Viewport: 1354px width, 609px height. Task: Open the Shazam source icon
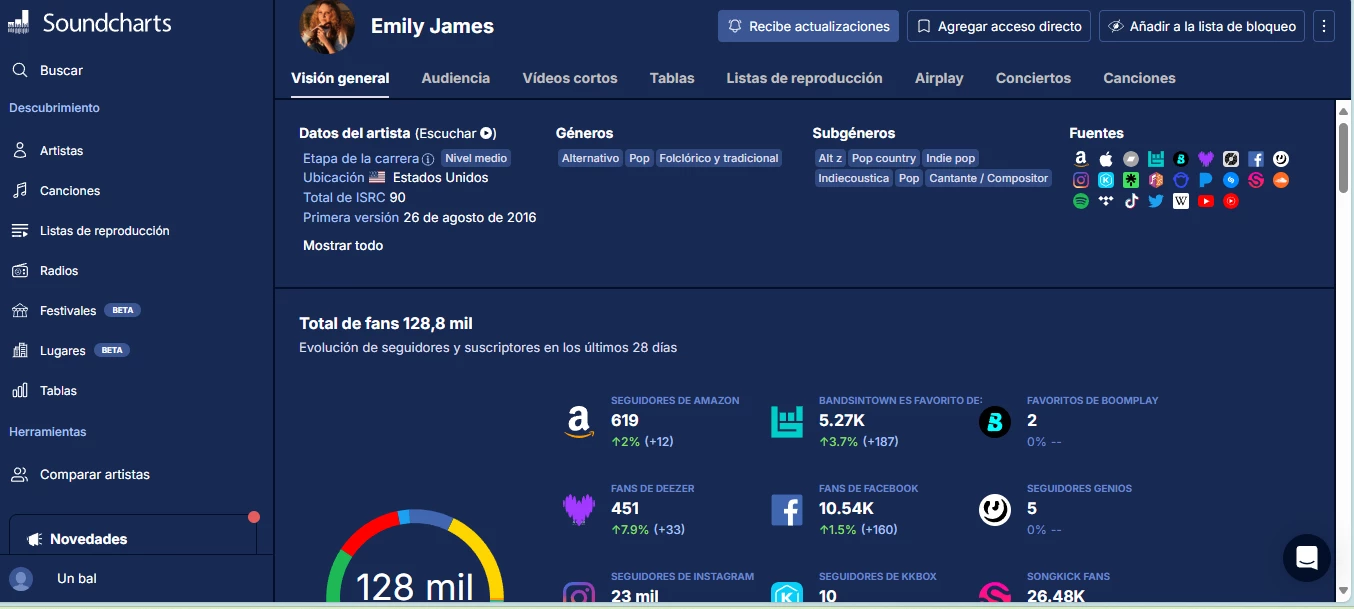pos(1231,180)
